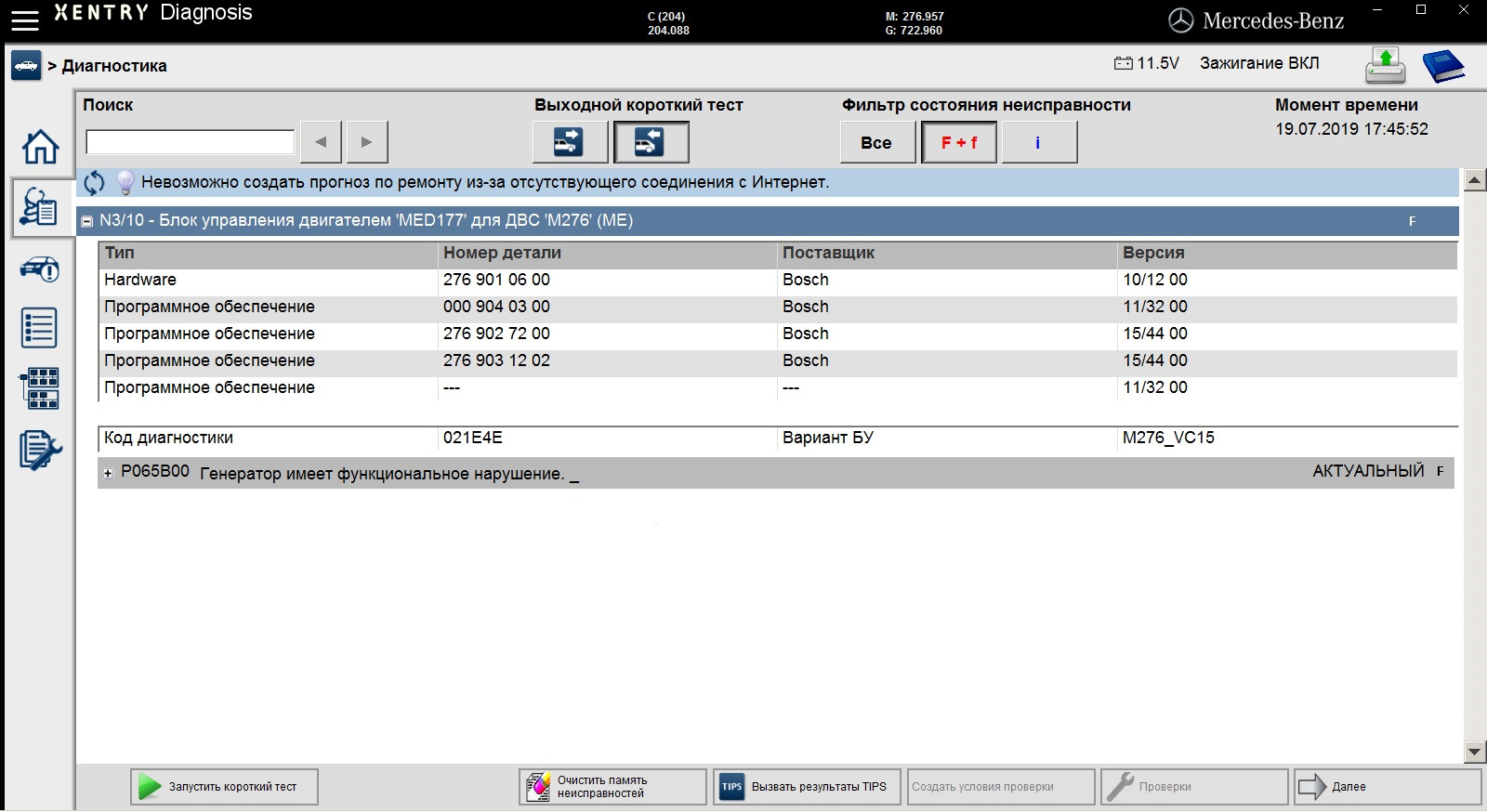Image resolution: width=1487 pixels, height=812 pixels.
Task: Click the scrollbar up arrow
Action: click(x=1474, y=180)
